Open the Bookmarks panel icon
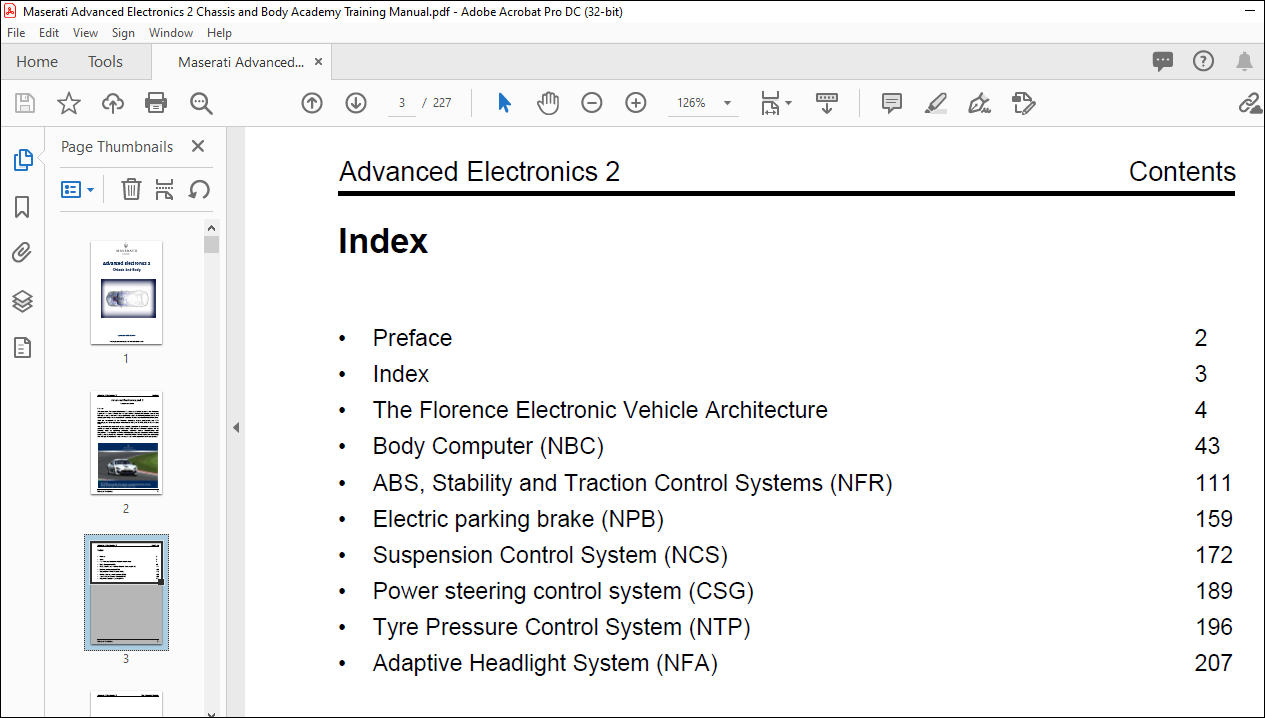 coord(22,207)
